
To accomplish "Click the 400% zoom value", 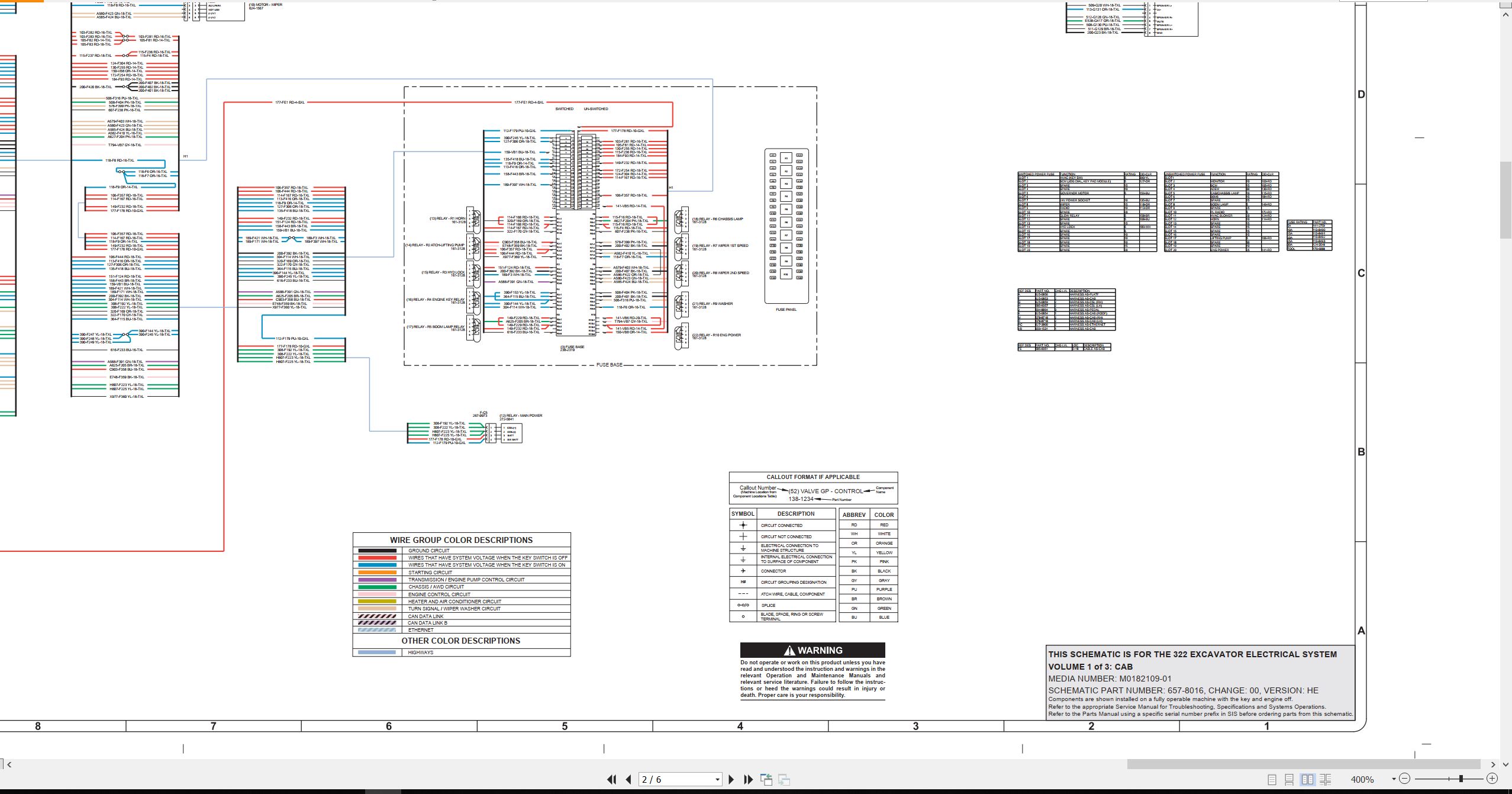I will tap(1362, 780).
